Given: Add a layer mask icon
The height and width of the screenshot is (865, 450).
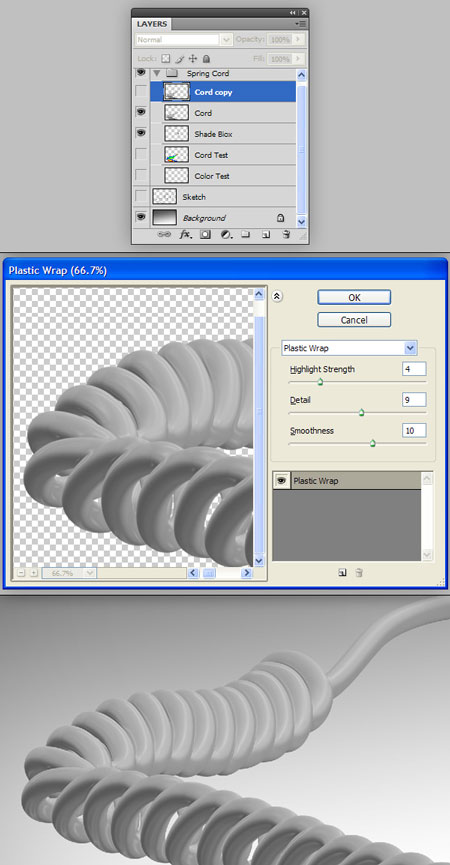Looking at the screenshot, I should click(x=205, y=234).
